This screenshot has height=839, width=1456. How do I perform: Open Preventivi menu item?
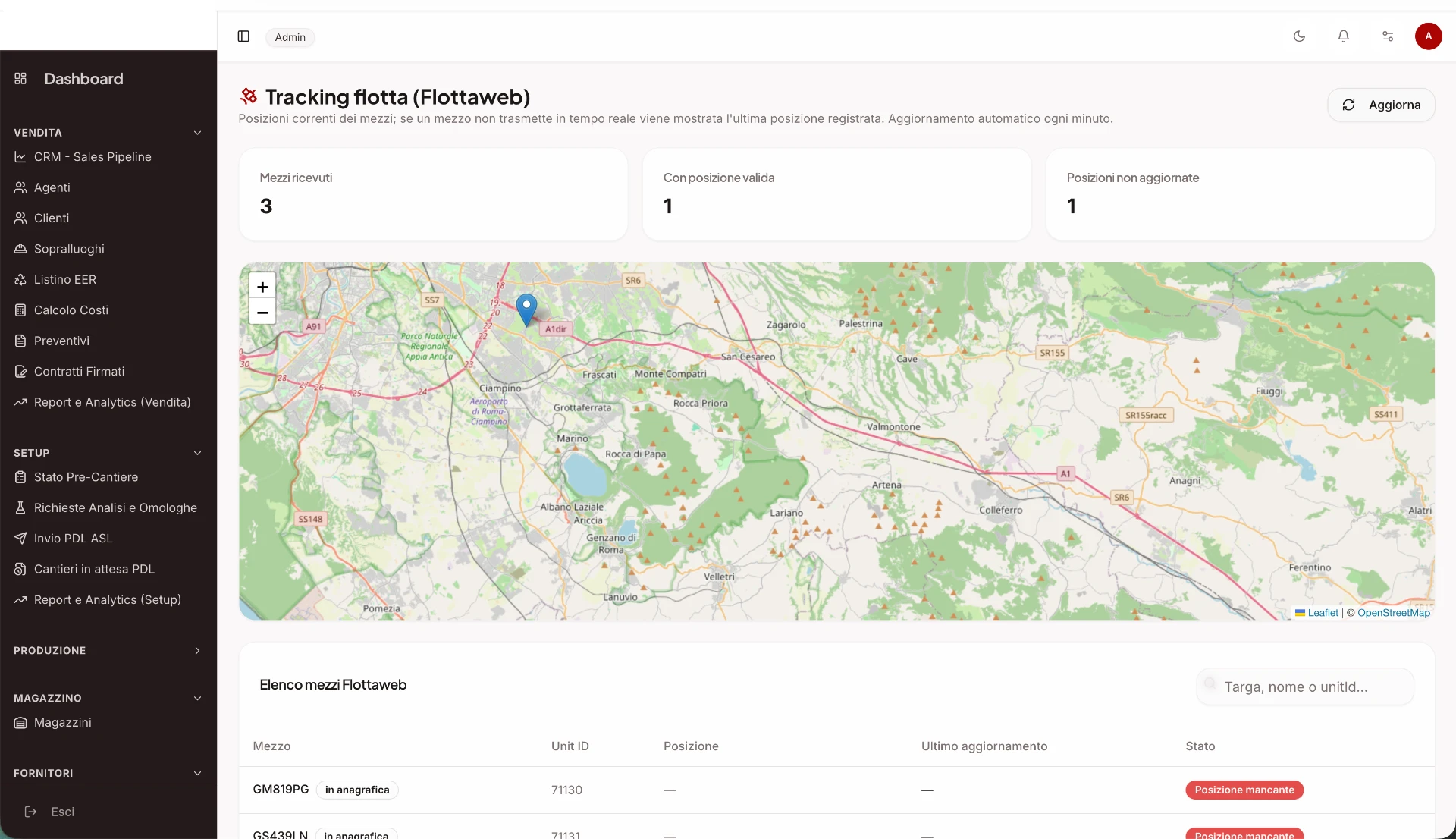point(61,341)
